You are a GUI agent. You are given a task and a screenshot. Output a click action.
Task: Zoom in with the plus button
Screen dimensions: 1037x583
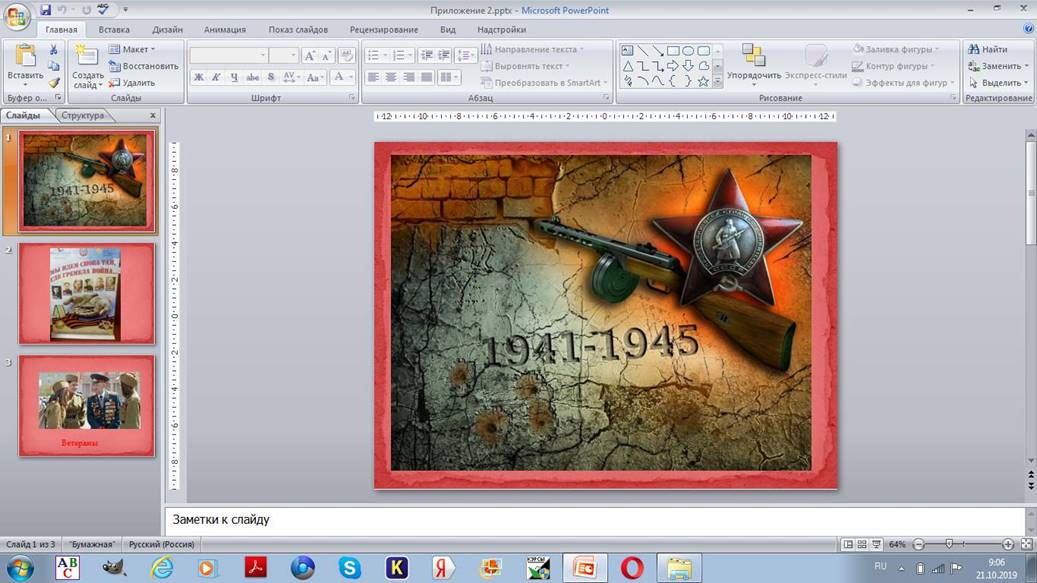pos(1008,545)
